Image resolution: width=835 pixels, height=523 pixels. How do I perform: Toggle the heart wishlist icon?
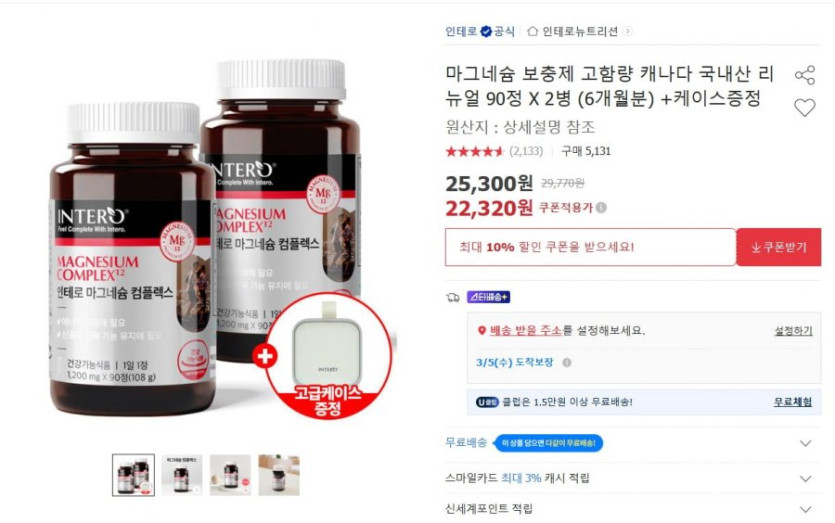(x=805, y=108)
